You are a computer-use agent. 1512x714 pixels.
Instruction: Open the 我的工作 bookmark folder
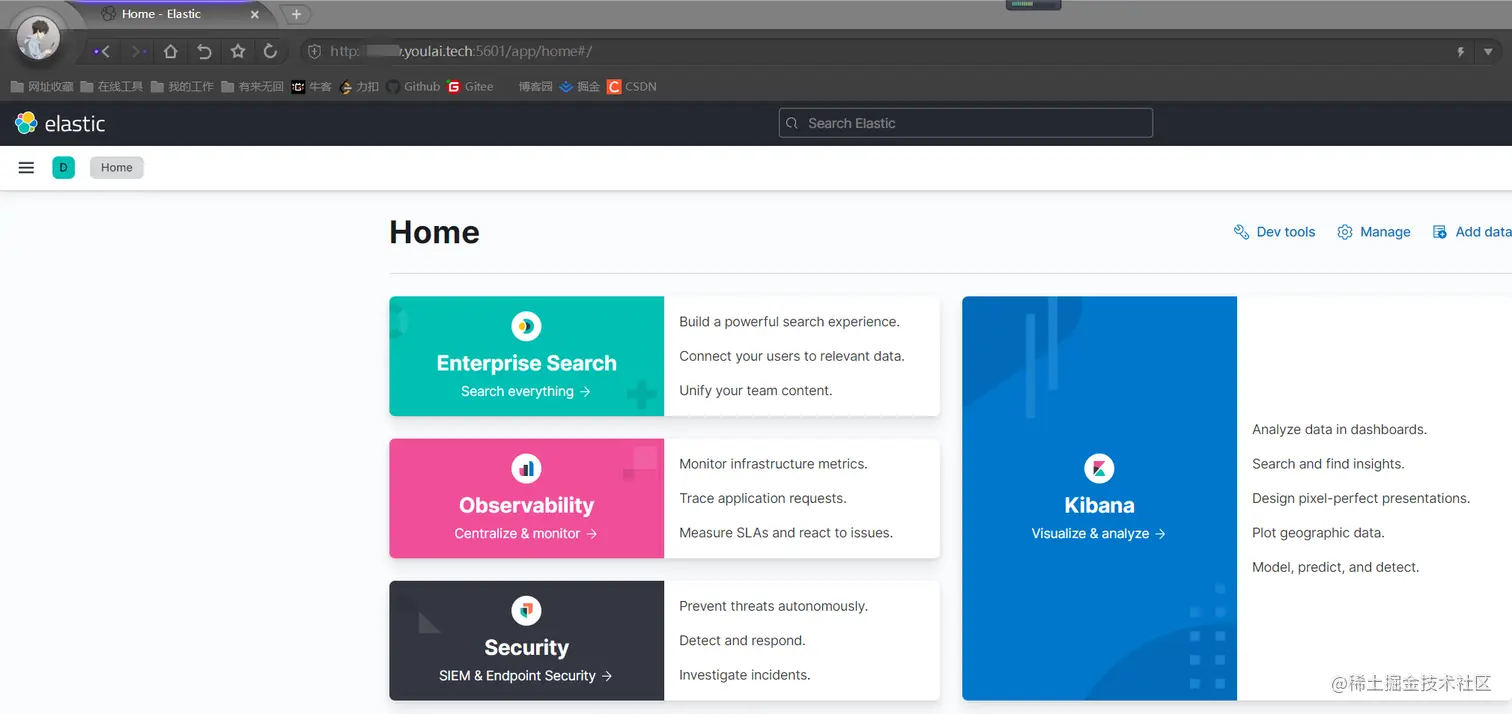182,87
